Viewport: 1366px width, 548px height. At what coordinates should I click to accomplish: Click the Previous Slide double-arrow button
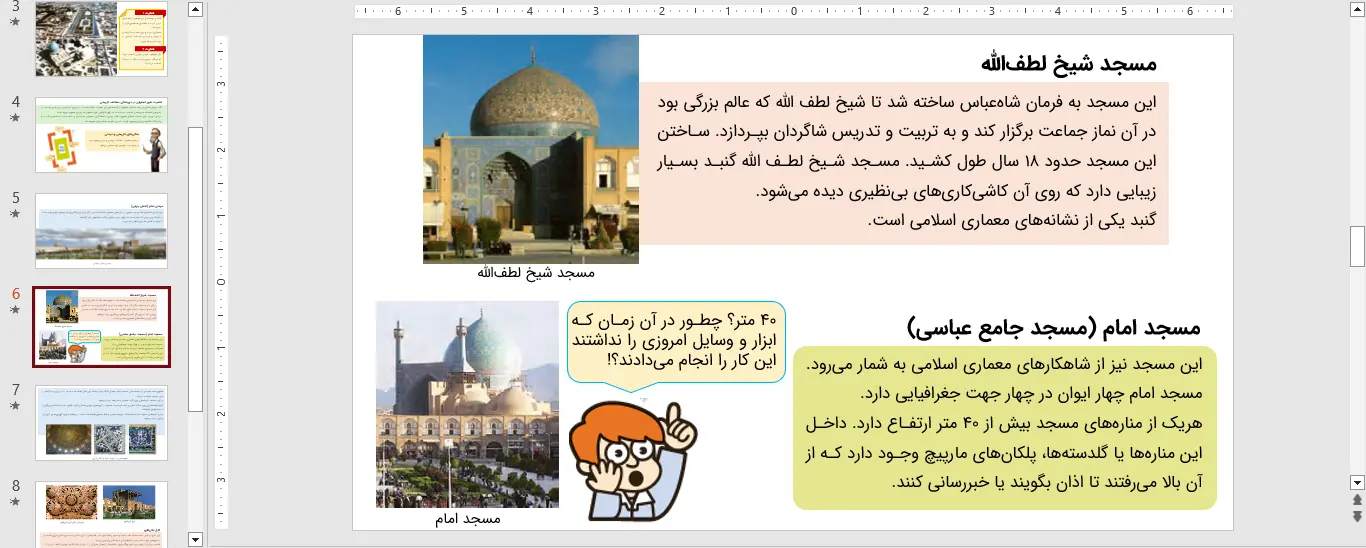click(x=1357, y=499)
